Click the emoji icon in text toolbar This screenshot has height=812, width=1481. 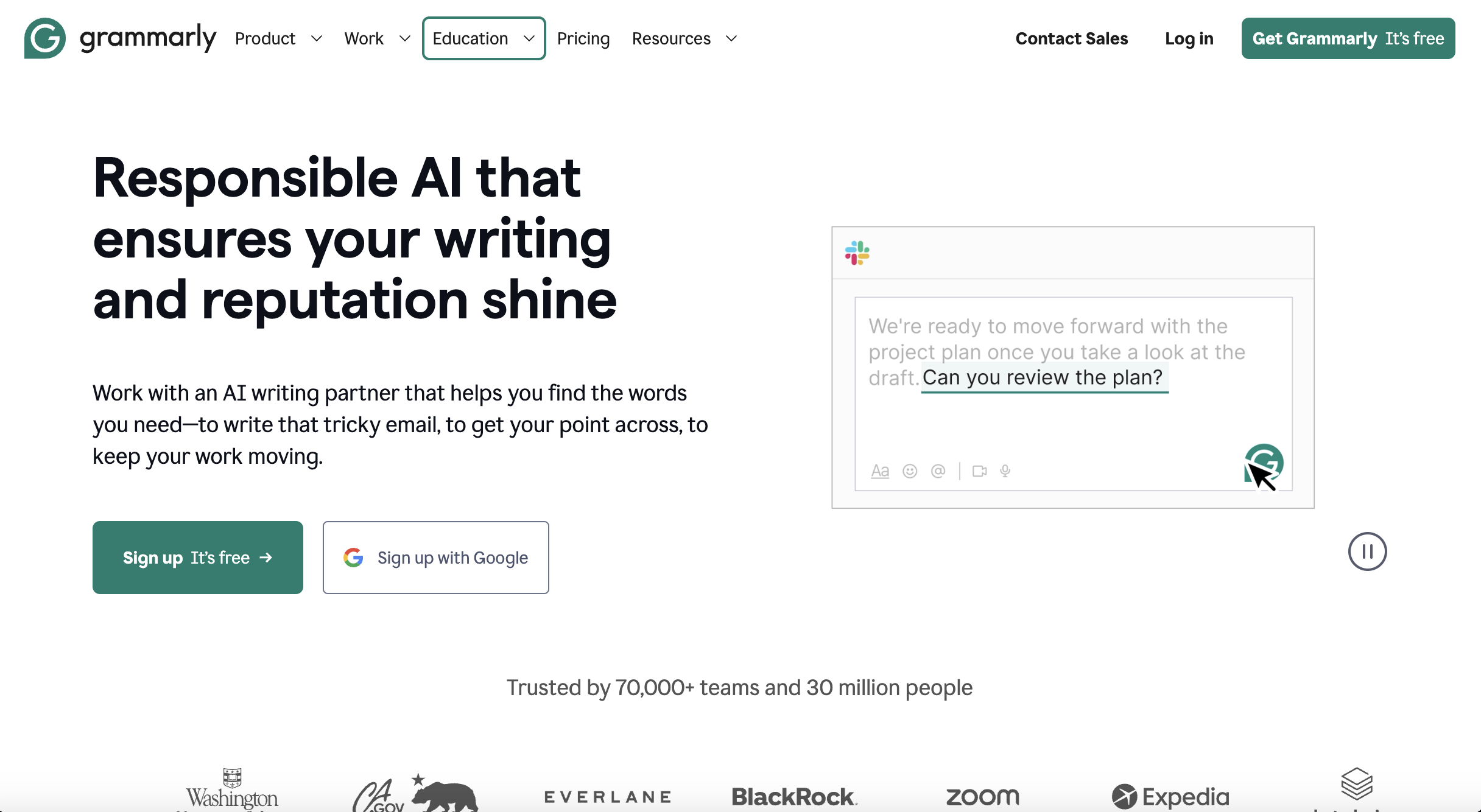(911, 470)
